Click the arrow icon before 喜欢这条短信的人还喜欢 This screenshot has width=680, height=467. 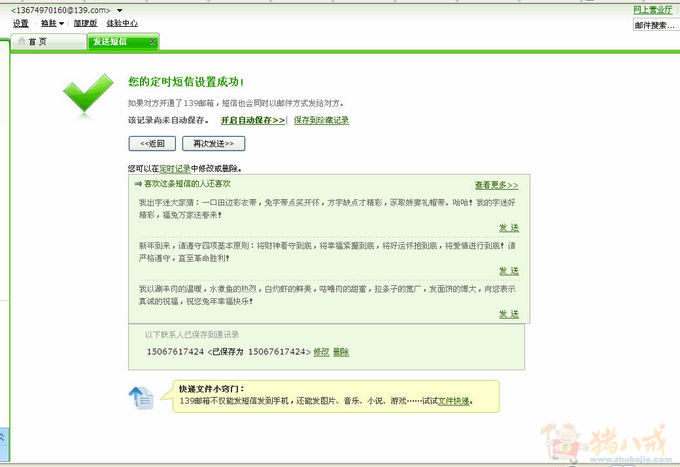point(138,184)
